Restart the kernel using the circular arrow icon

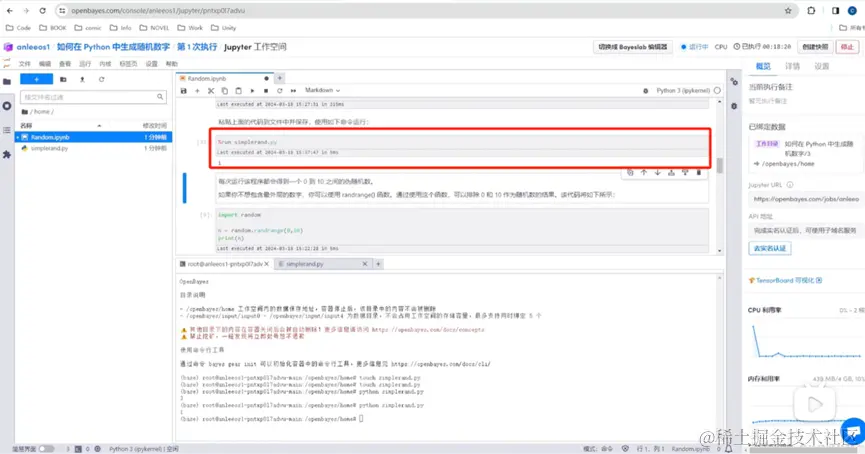(280, 90)
